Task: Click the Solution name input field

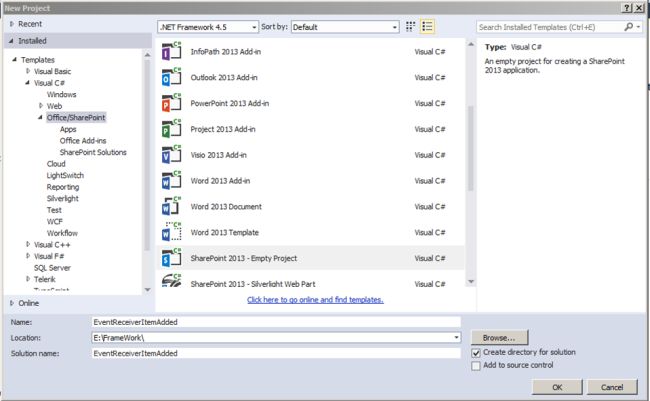Action: 276,353
